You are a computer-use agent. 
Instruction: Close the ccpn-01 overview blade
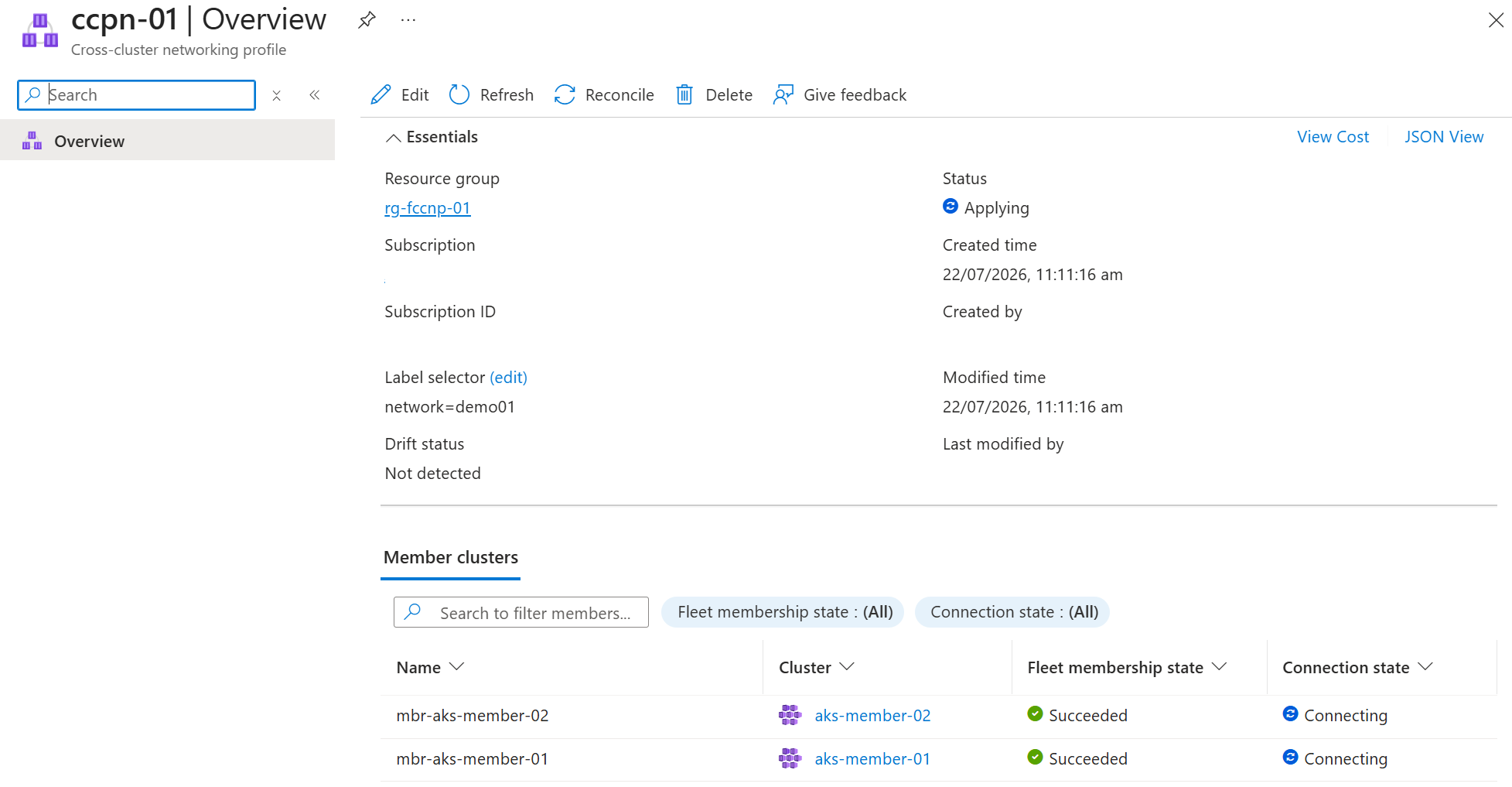pos(1496,20)
